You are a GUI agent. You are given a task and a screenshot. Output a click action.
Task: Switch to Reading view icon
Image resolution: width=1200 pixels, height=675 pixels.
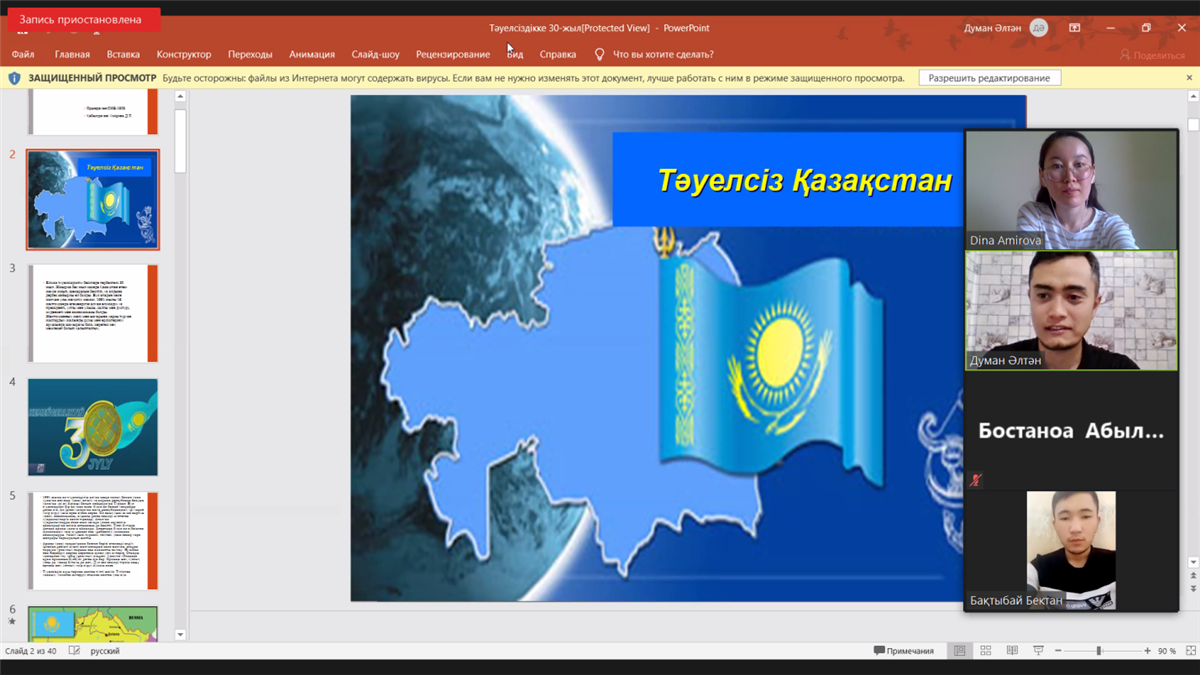pos(1012,651)
